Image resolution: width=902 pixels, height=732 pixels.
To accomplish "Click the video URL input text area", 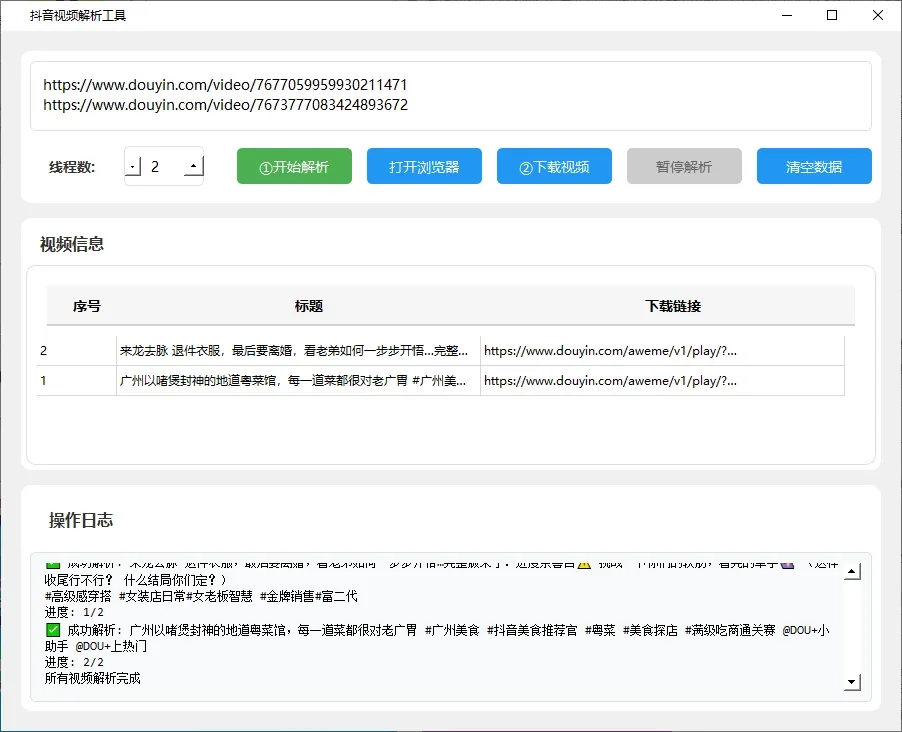I will point(450,96).
